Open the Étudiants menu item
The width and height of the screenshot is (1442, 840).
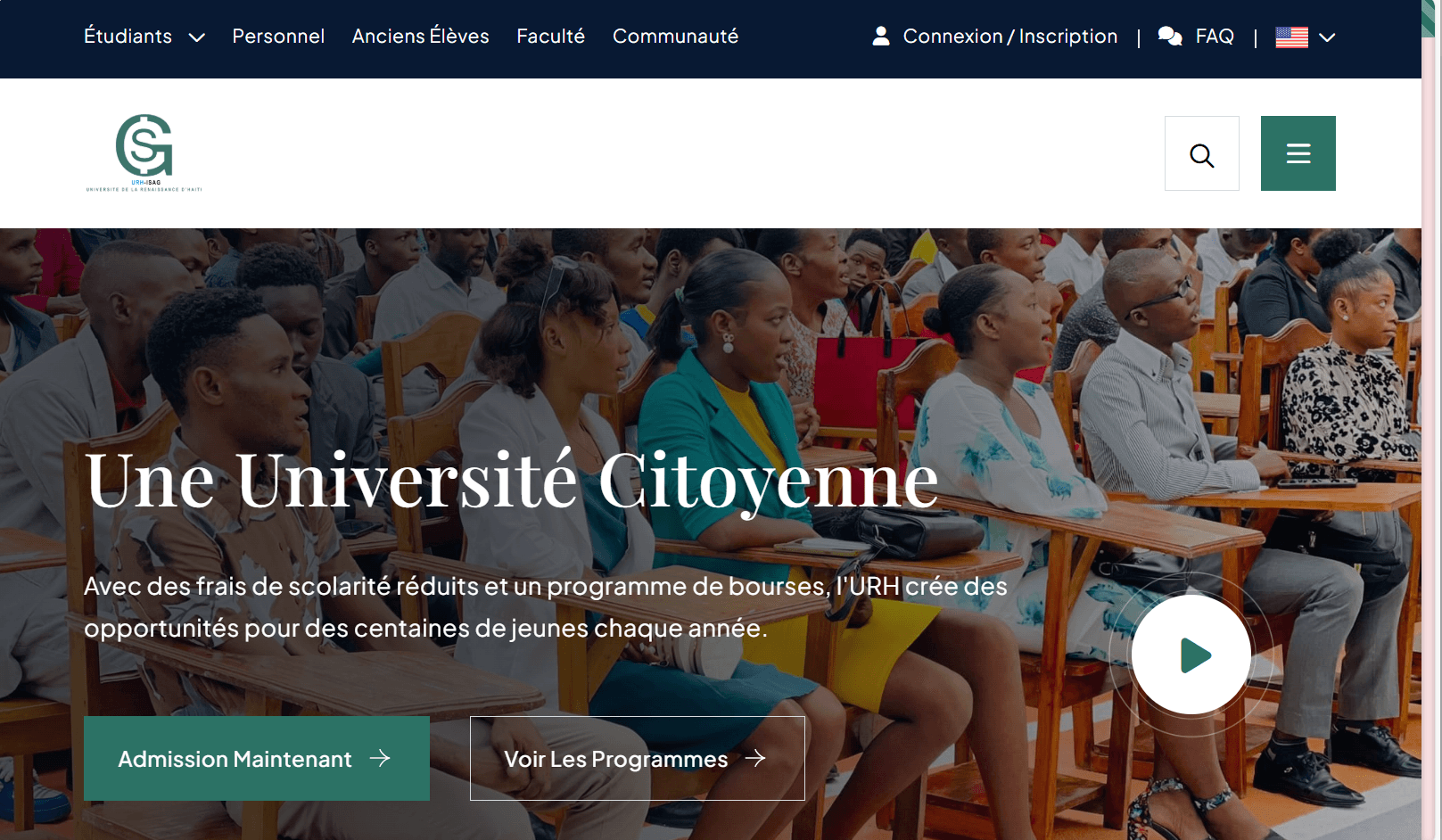pos(128,37)
